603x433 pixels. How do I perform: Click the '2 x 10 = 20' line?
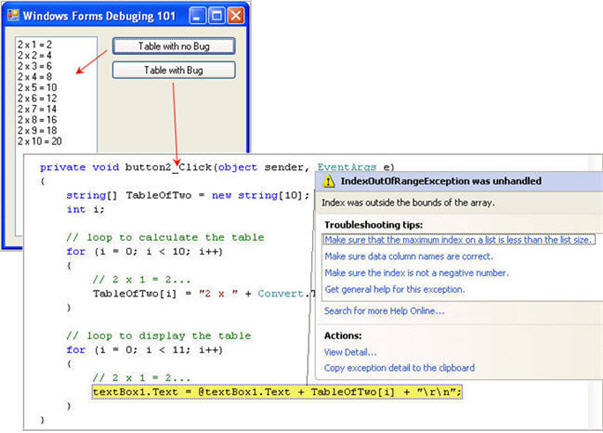click(x=39, y=141)
